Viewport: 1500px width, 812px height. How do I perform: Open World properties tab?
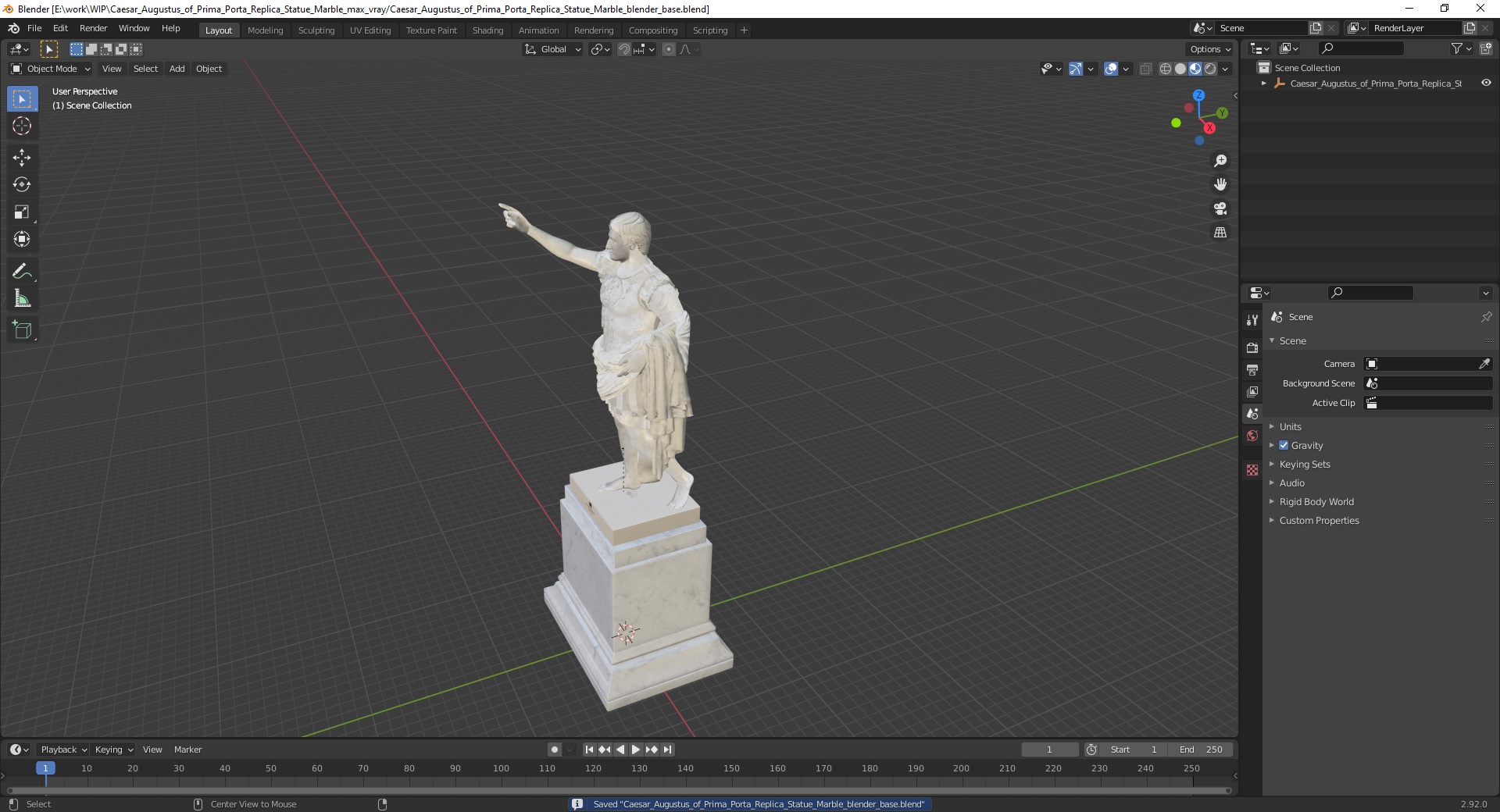pos(1252,436)
